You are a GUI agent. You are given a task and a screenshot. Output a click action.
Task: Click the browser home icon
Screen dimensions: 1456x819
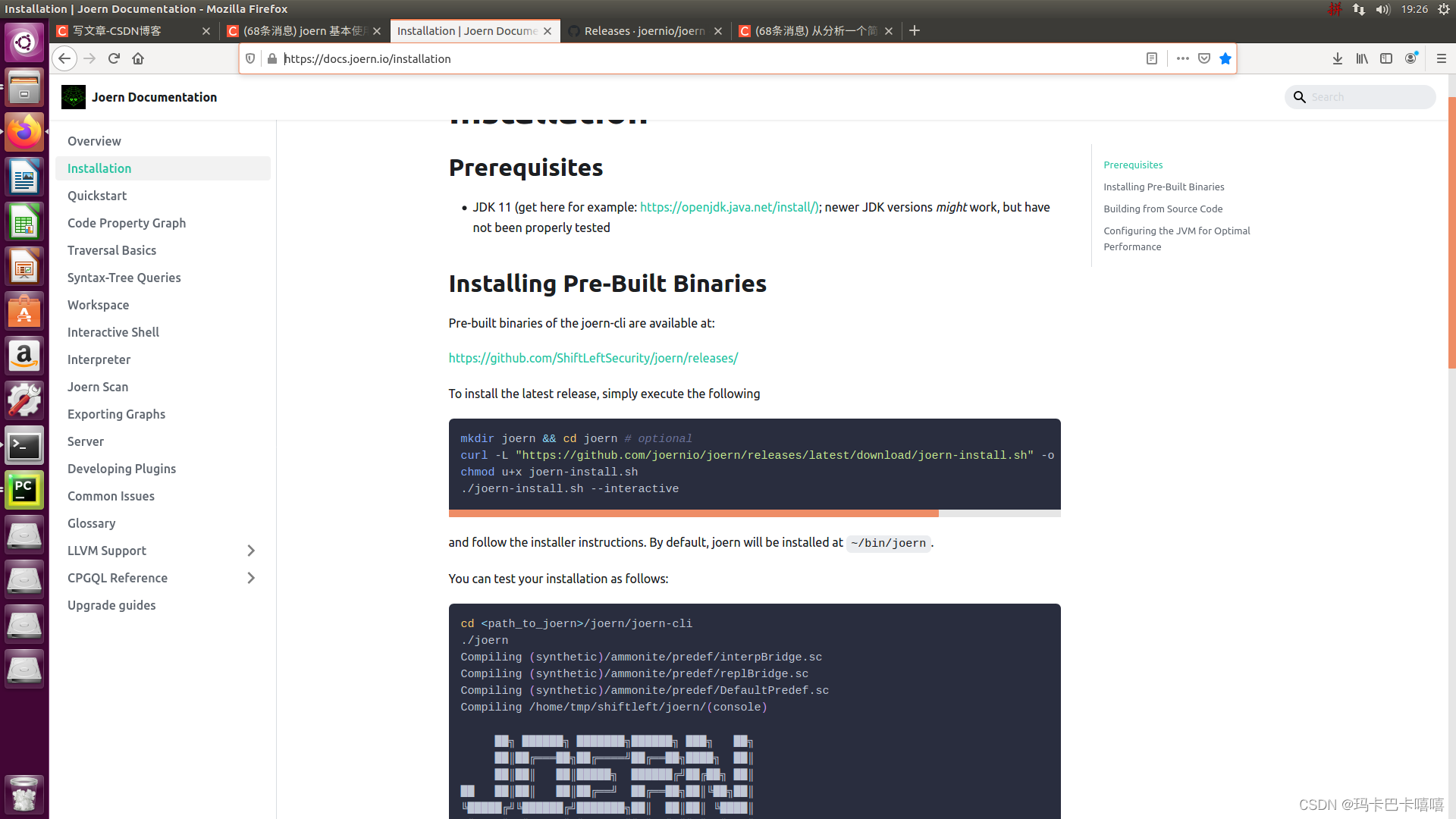point(138,58)
